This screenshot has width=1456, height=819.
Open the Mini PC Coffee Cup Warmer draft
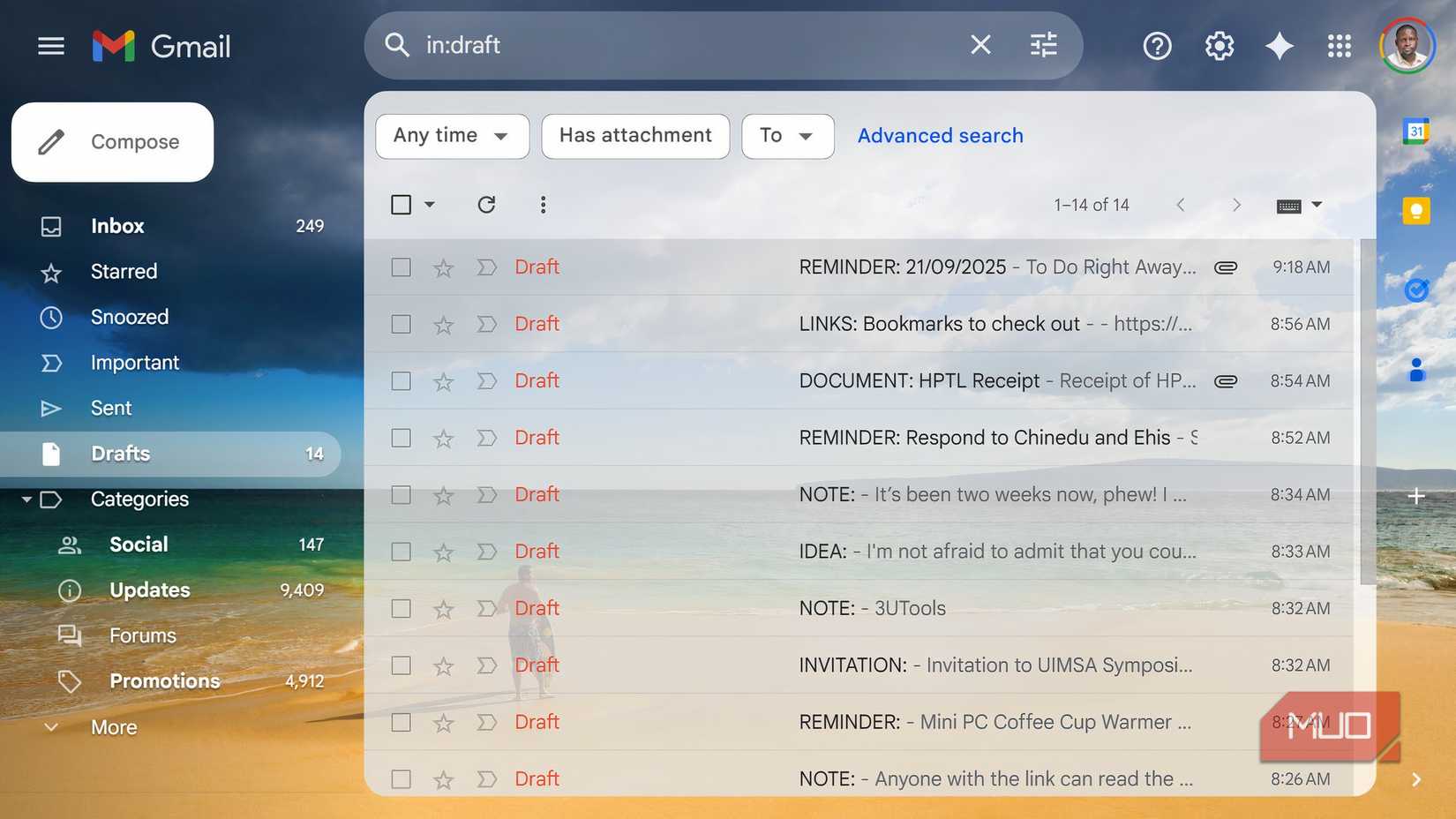coord(859,722)
